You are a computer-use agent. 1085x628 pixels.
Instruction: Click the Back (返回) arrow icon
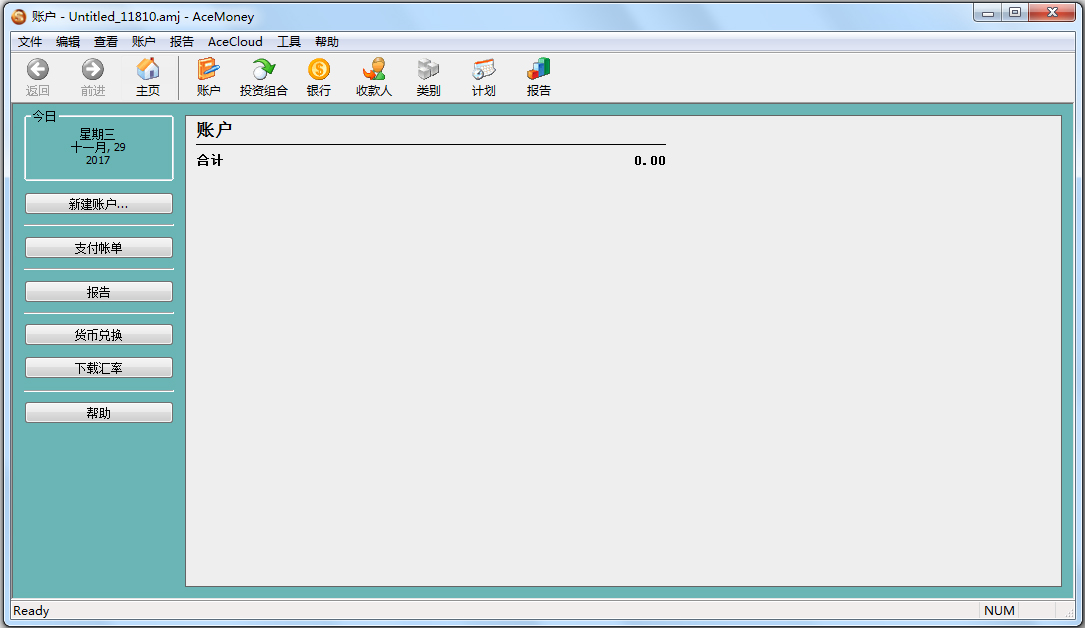(37, 69)
